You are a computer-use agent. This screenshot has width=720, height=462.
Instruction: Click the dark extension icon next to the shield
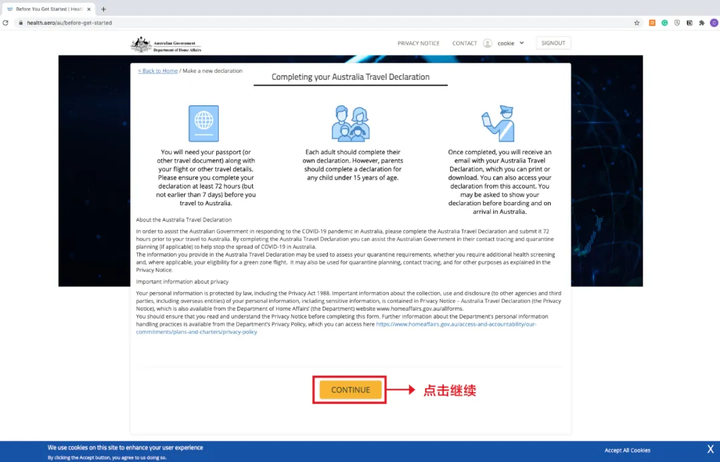pyautogui.click(x=689, y=23)
